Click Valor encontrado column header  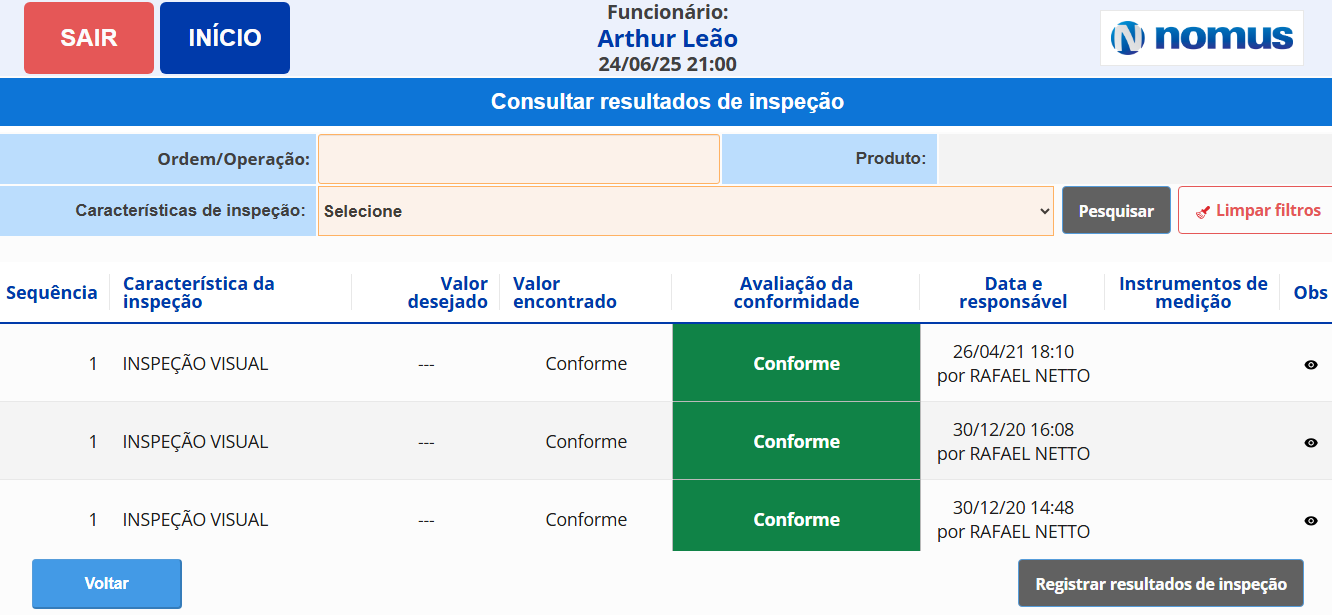(564, 293)
